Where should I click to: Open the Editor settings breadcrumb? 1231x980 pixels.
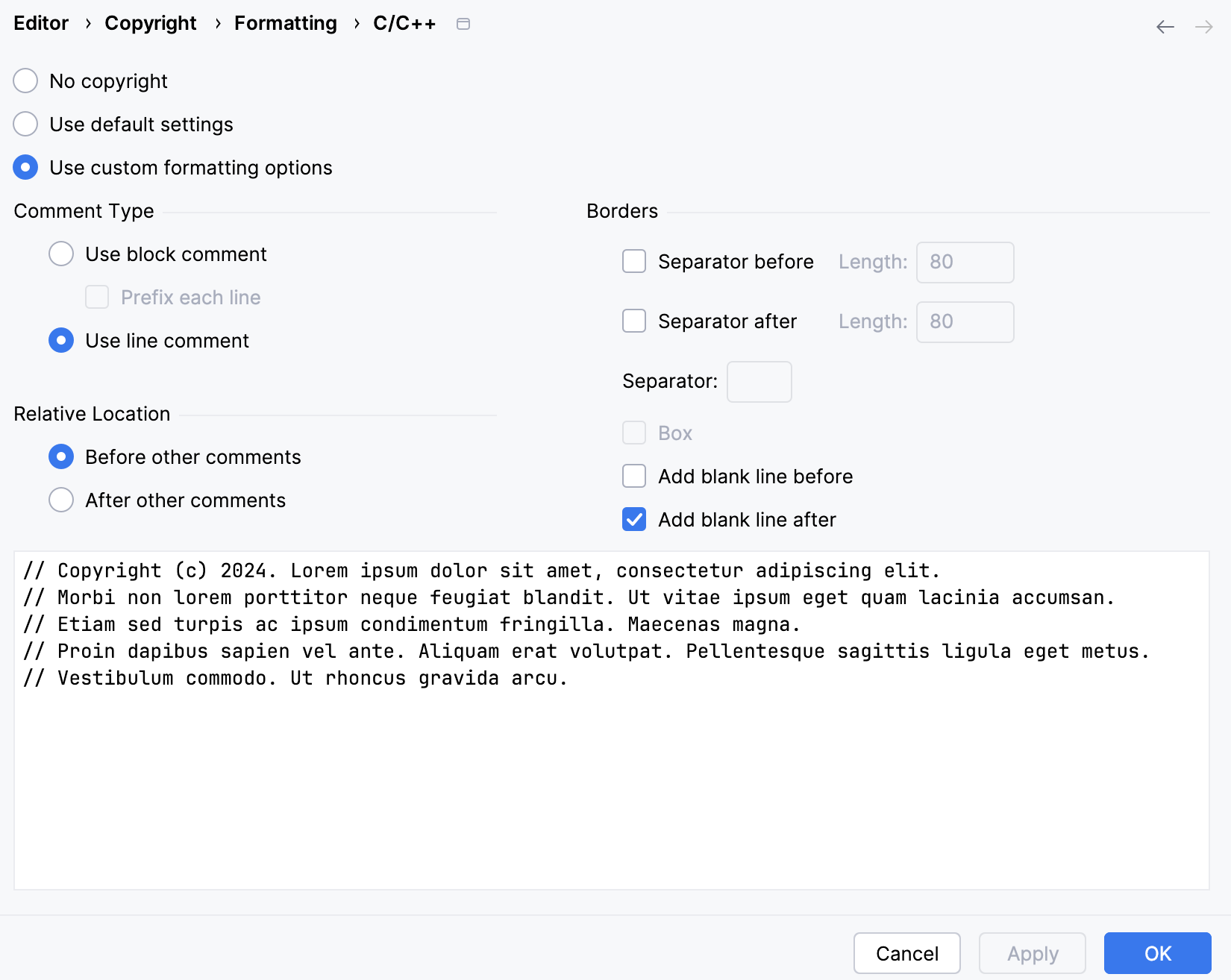[40, 23]
